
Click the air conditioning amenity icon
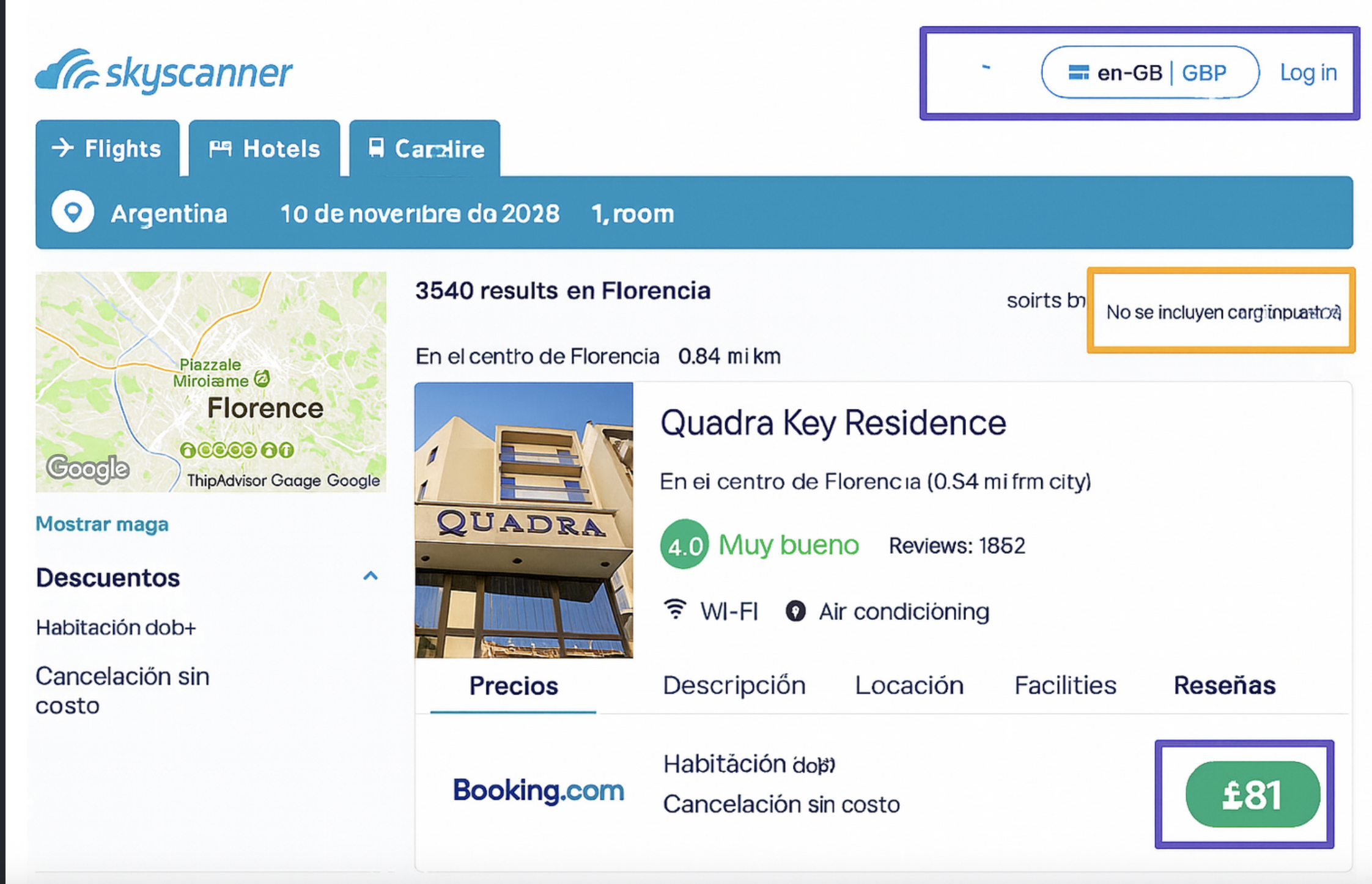pyautogui.click(x=795, y=611)
